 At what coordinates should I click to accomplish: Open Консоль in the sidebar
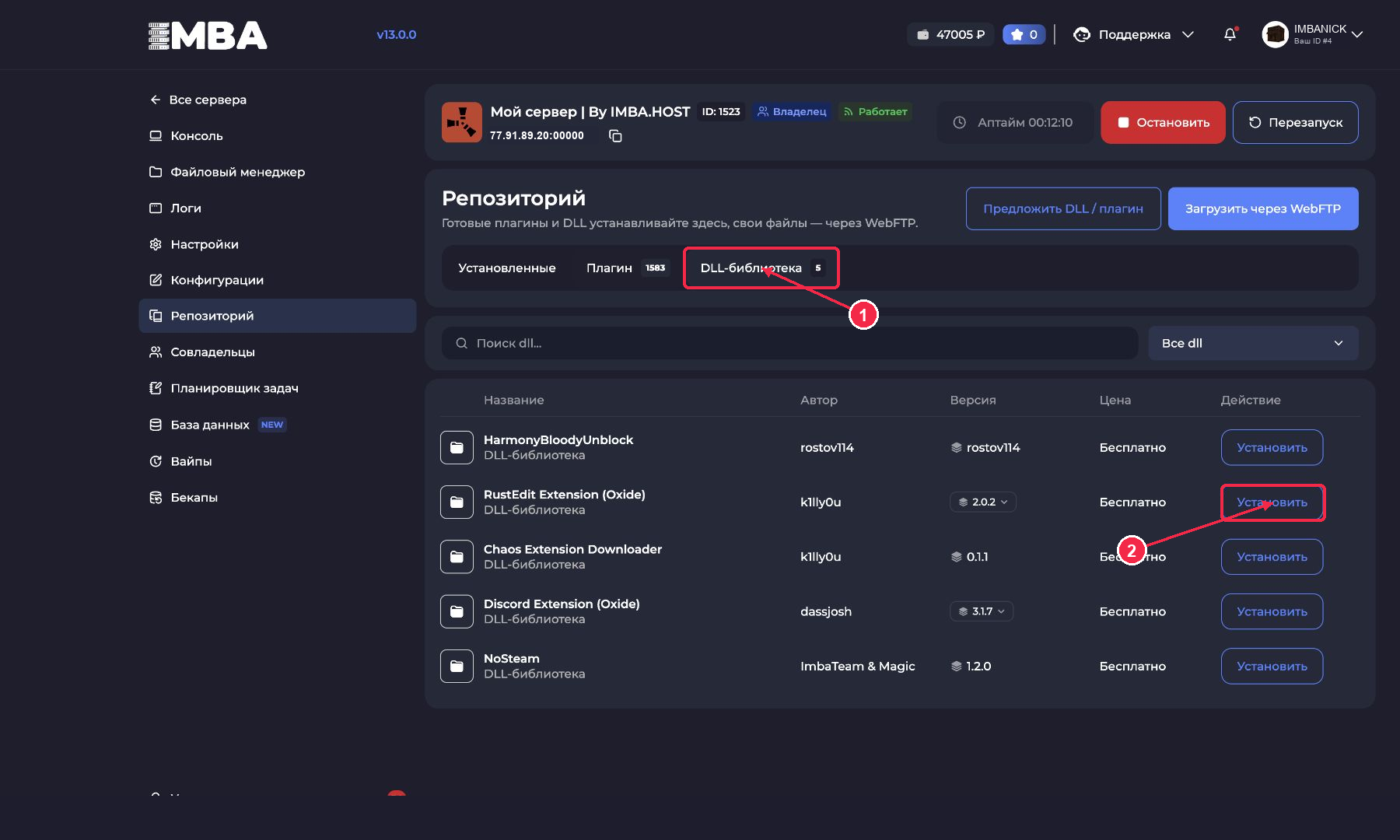[x=278, y=135]
